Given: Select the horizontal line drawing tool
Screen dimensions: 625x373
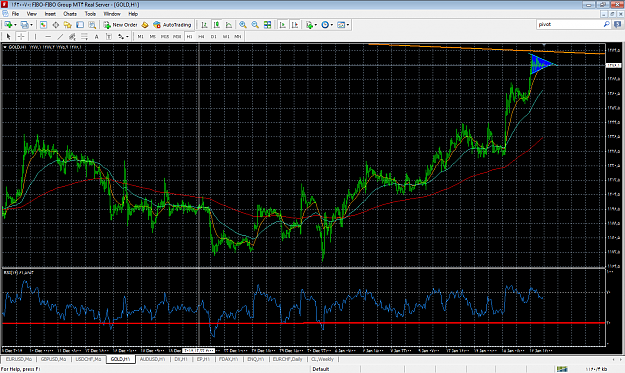Looking at the screenshot, I should pyautogui.click(x=48, y=37).
